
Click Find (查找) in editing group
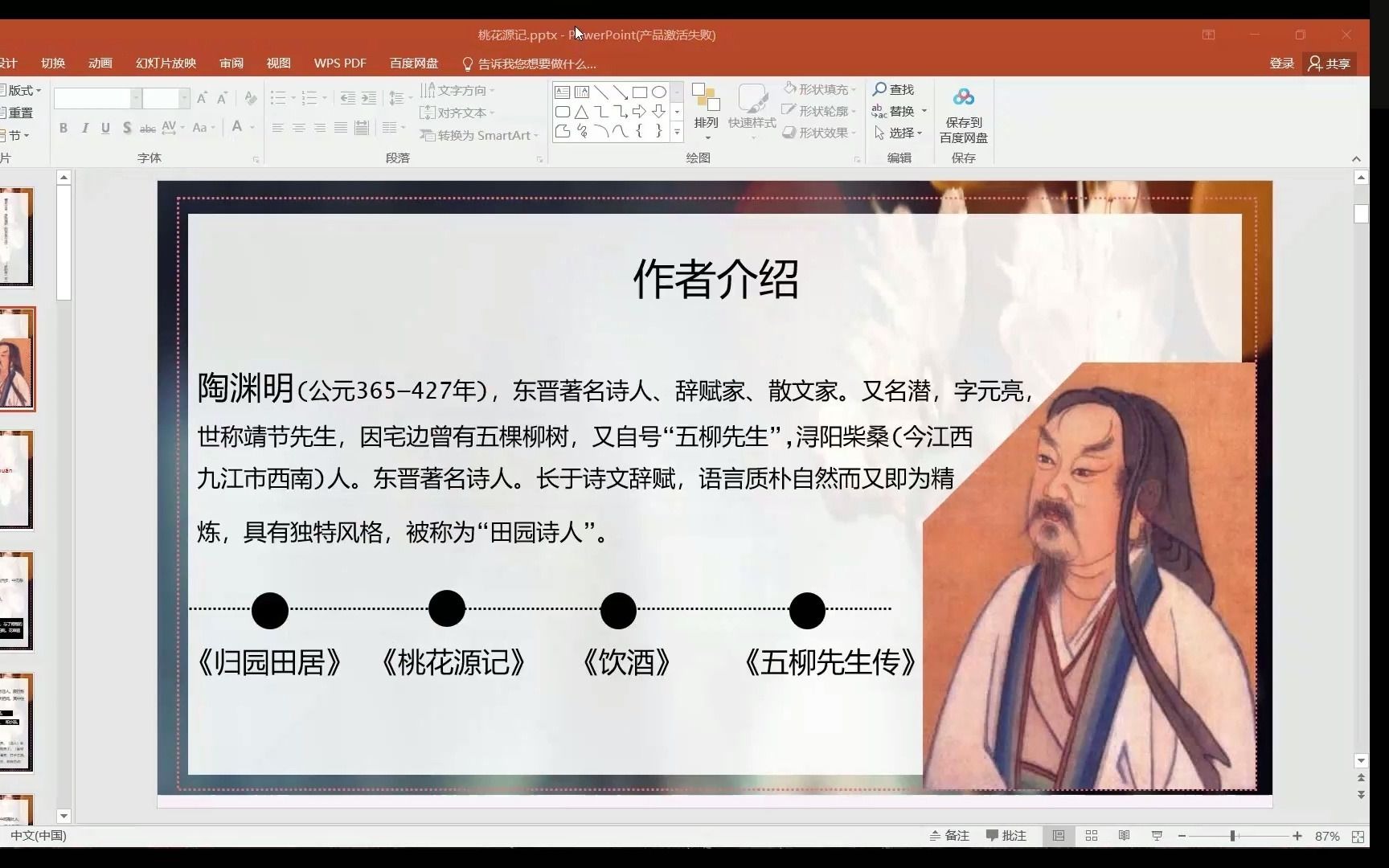[894, 89]
